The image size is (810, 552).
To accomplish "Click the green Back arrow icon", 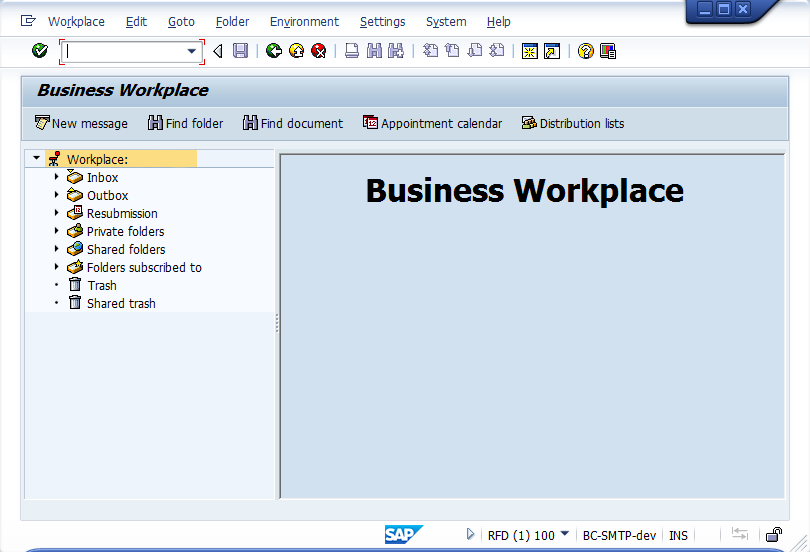I will pos(274,51).
